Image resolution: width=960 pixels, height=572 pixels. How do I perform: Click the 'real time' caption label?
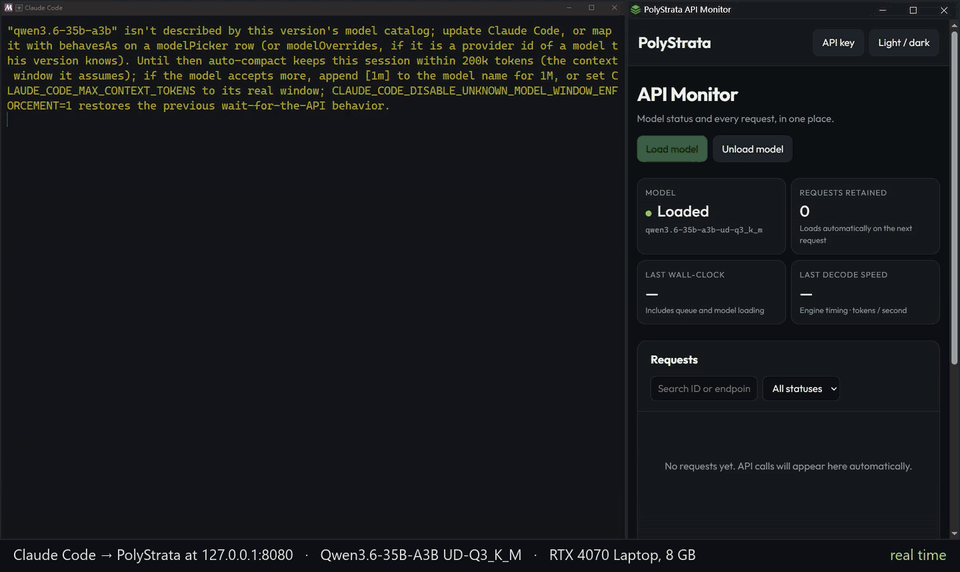[918, 555]
